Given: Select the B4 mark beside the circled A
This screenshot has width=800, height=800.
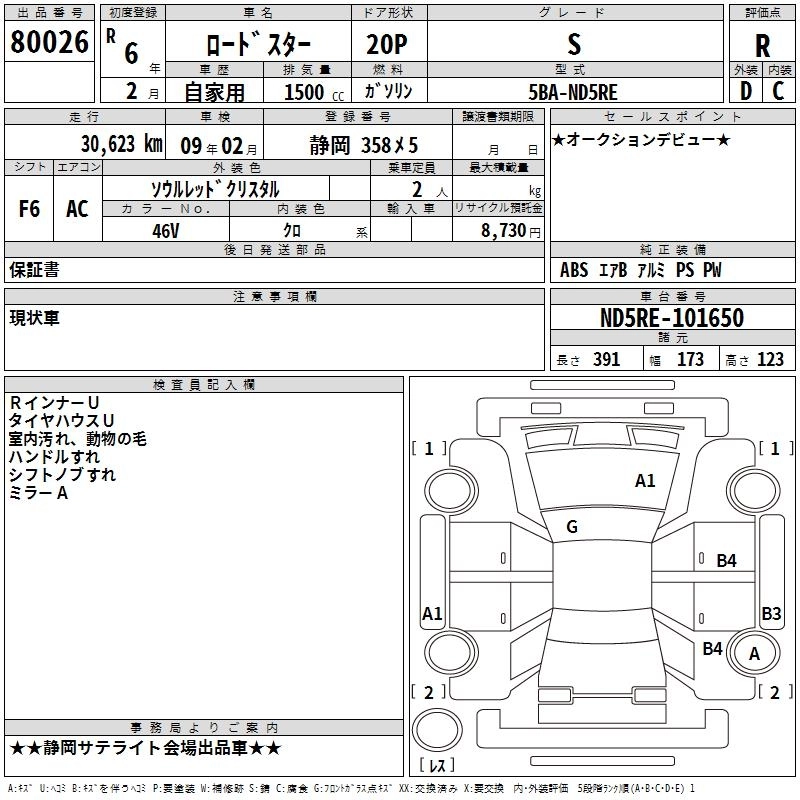Looking at the screenshot, I should point(712,648).
